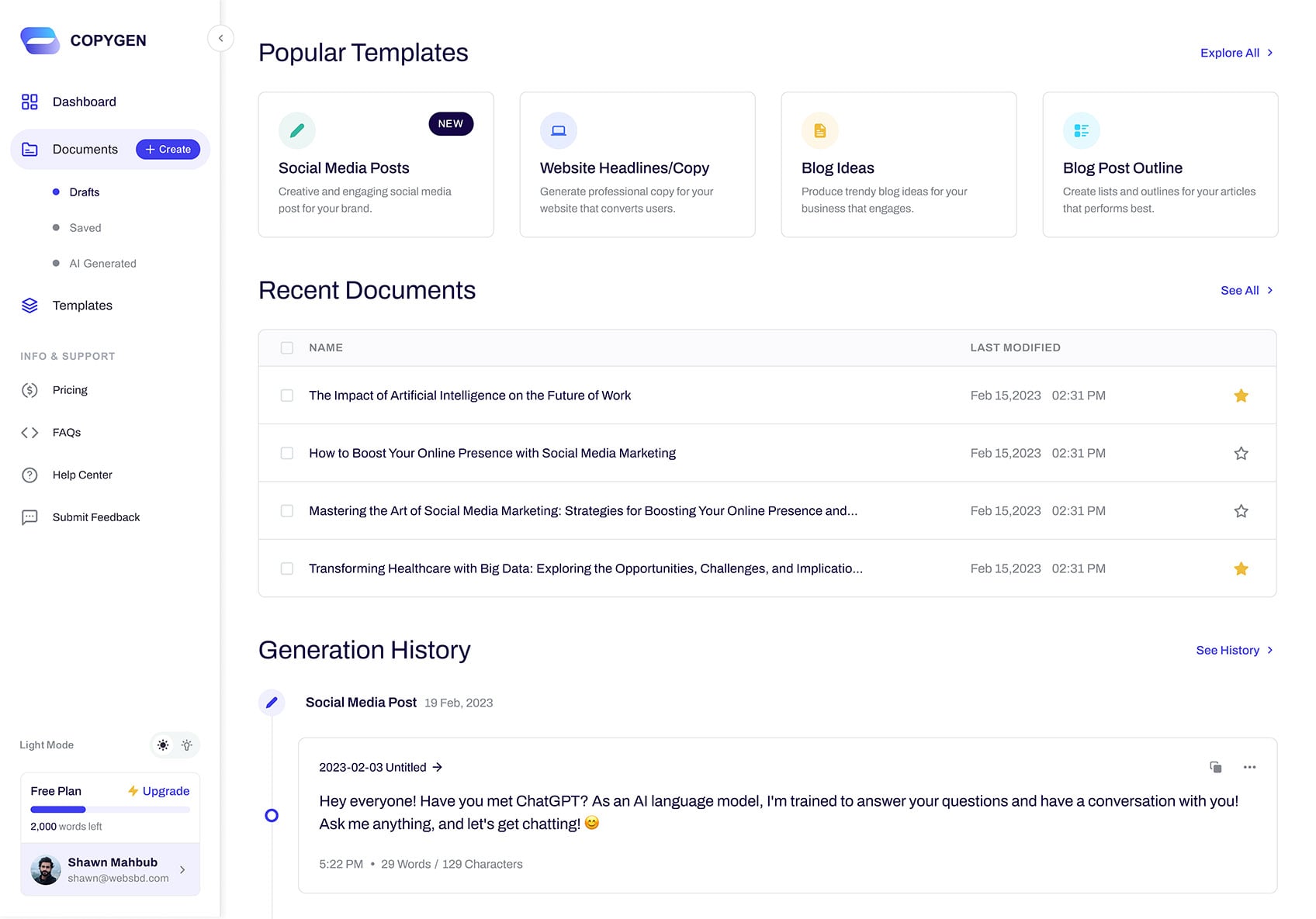Expand the Shawn Mahbub profile chevron
Image resolution: width=1316 pixels, height=919 pixels.
182,869
